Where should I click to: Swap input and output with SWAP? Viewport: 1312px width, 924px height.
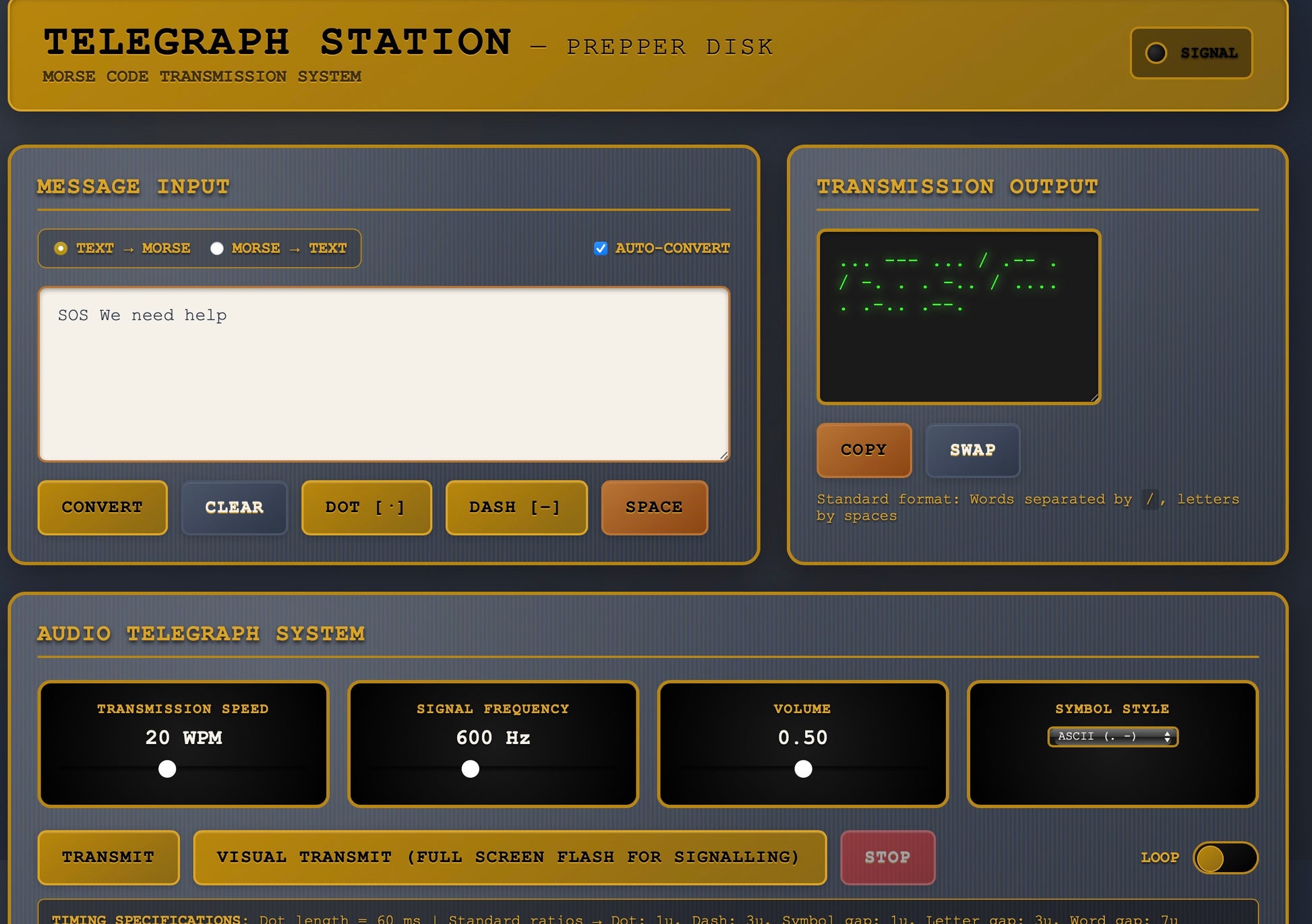click(x=972, y=450)
